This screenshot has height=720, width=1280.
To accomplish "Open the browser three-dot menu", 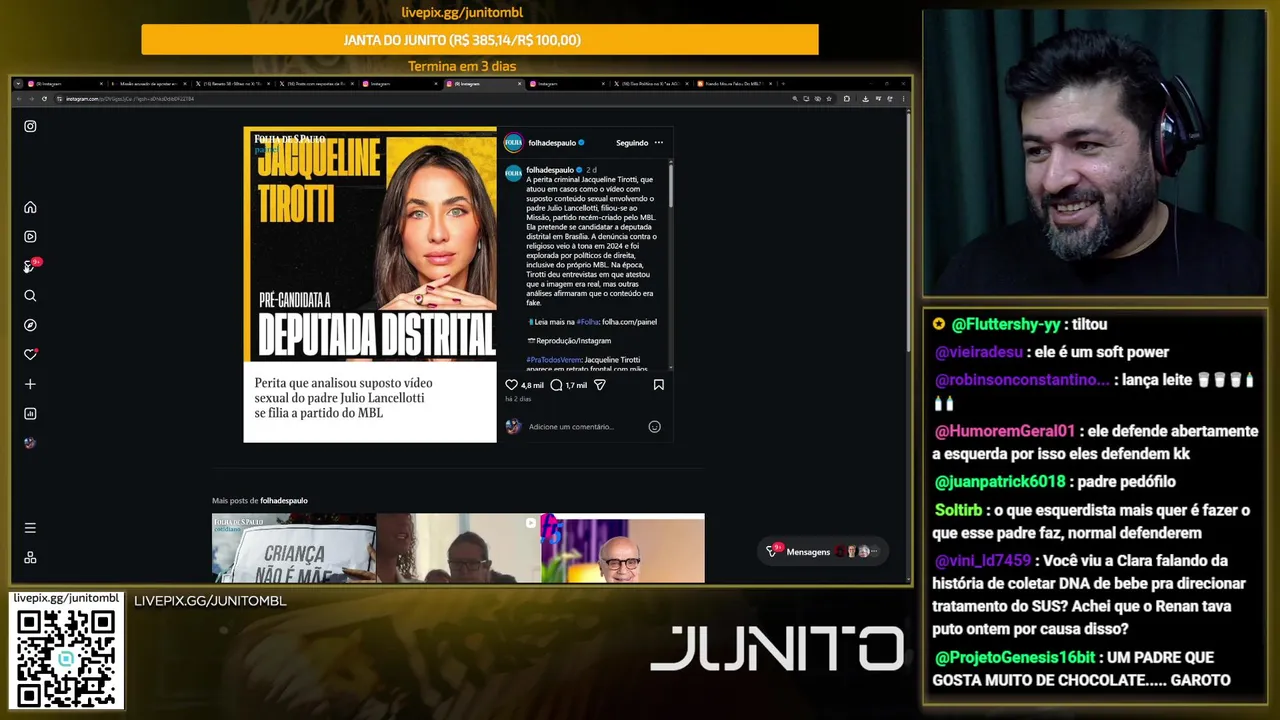I will pos(903,99).
